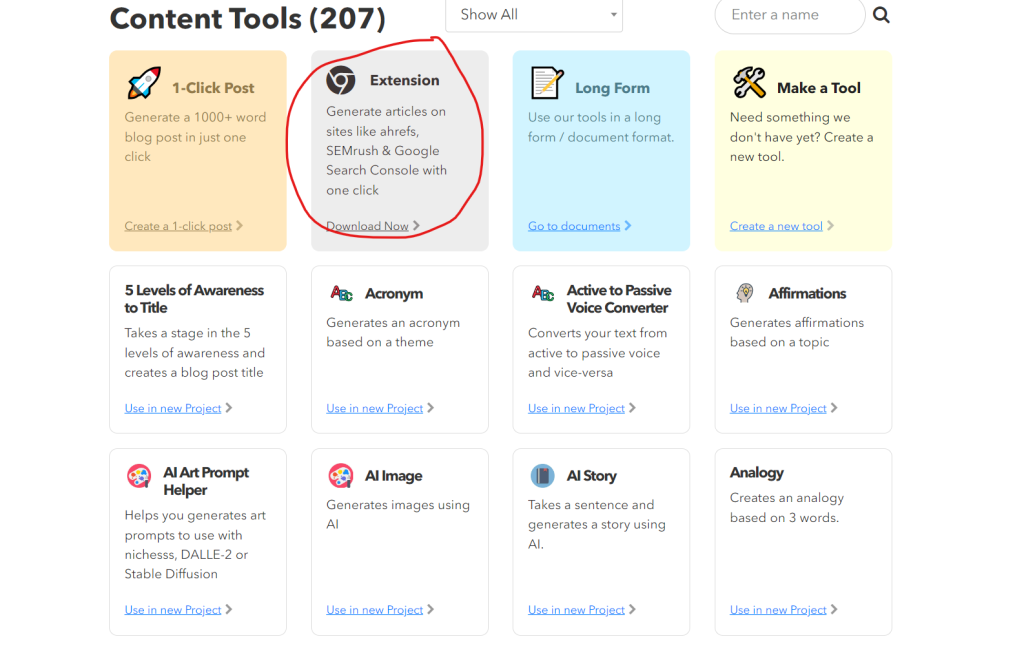Open the Create a 1-click post link

click(x=178, y=226)
